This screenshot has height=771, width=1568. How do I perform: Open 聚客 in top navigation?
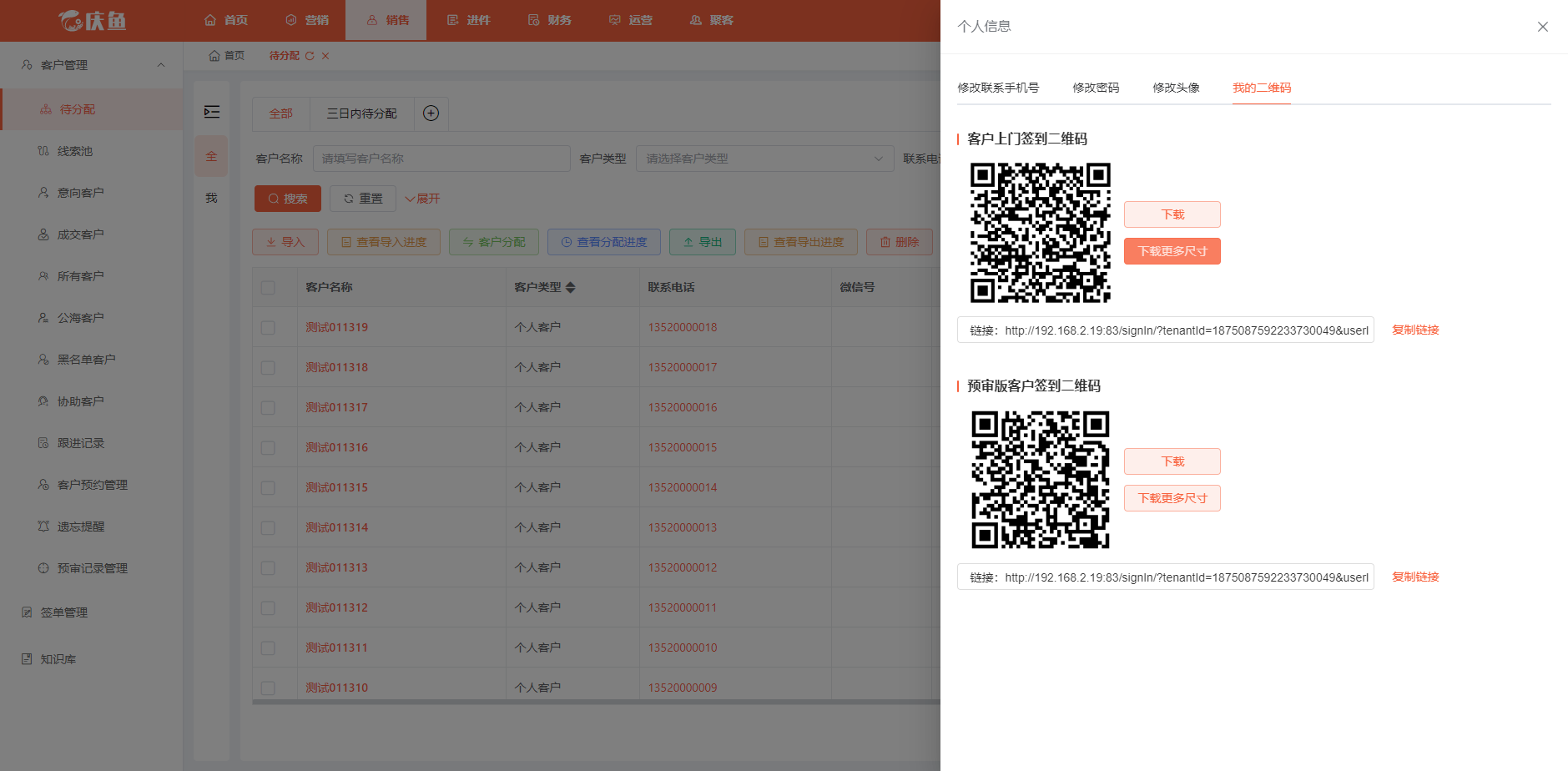point(712,20)
